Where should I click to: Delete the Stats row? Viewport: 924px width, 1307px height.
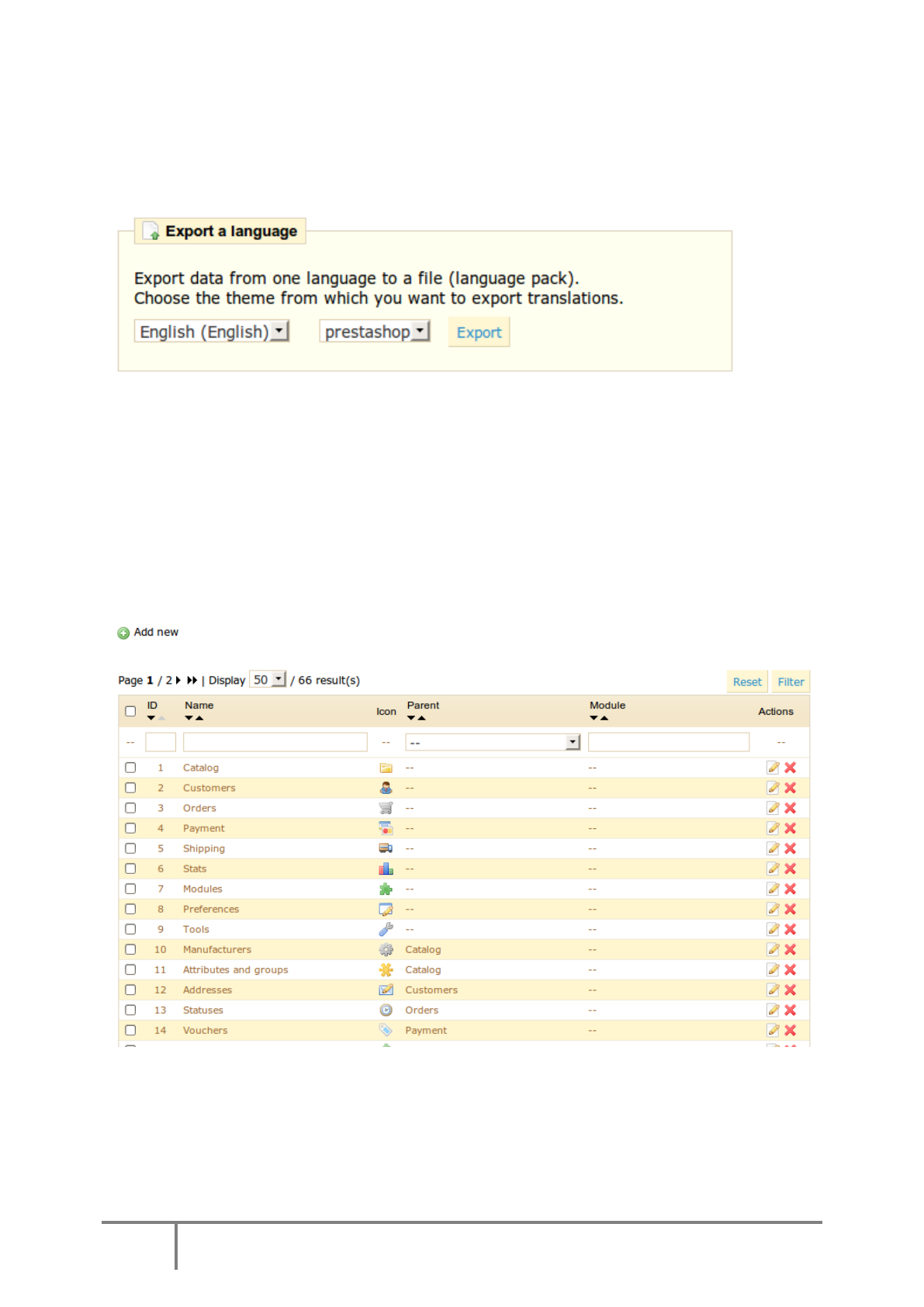click(790, 868)
